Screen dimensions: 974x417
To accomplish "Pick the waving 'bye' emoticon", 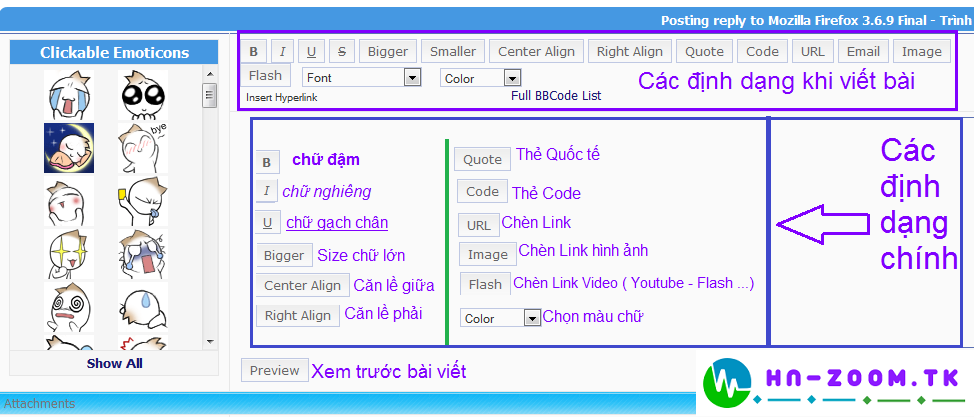I will coord(143,148).
